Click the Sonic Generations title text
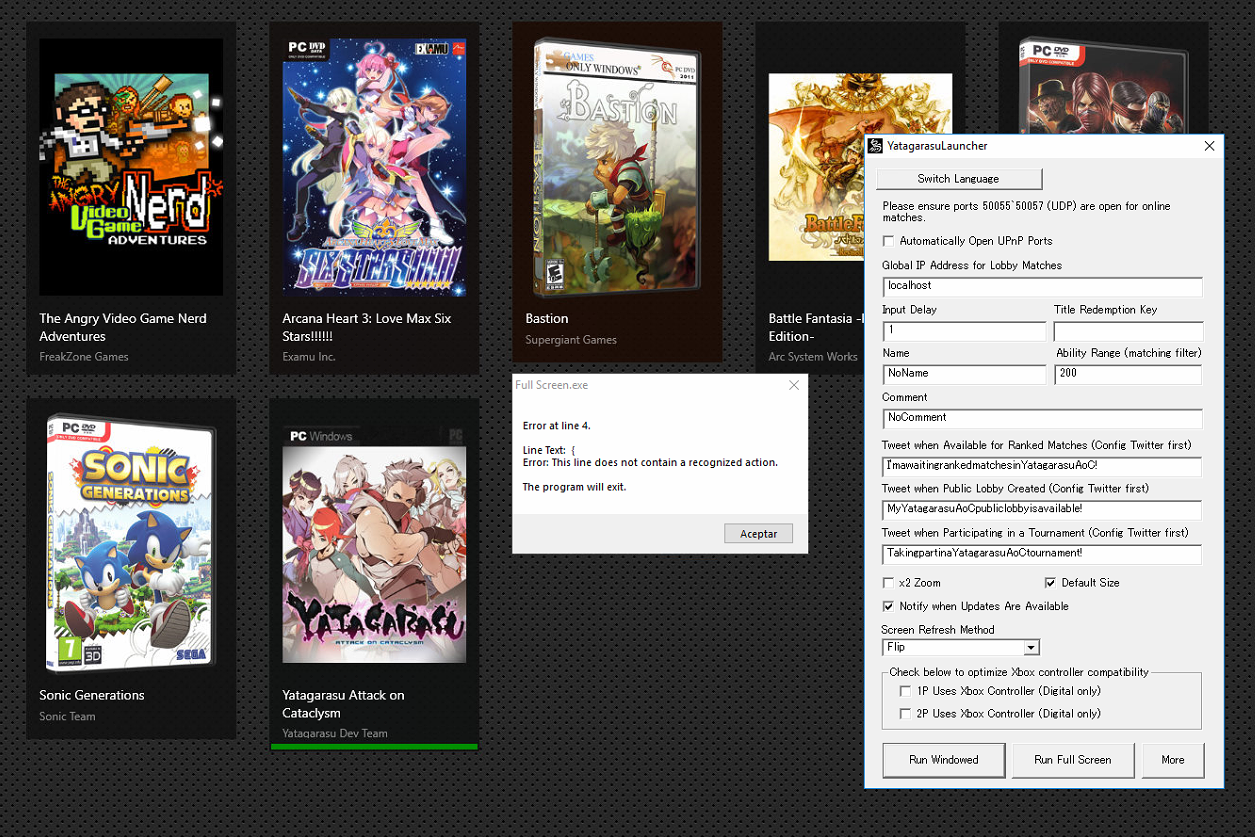 pyautogui.click(x=92, y=696)
